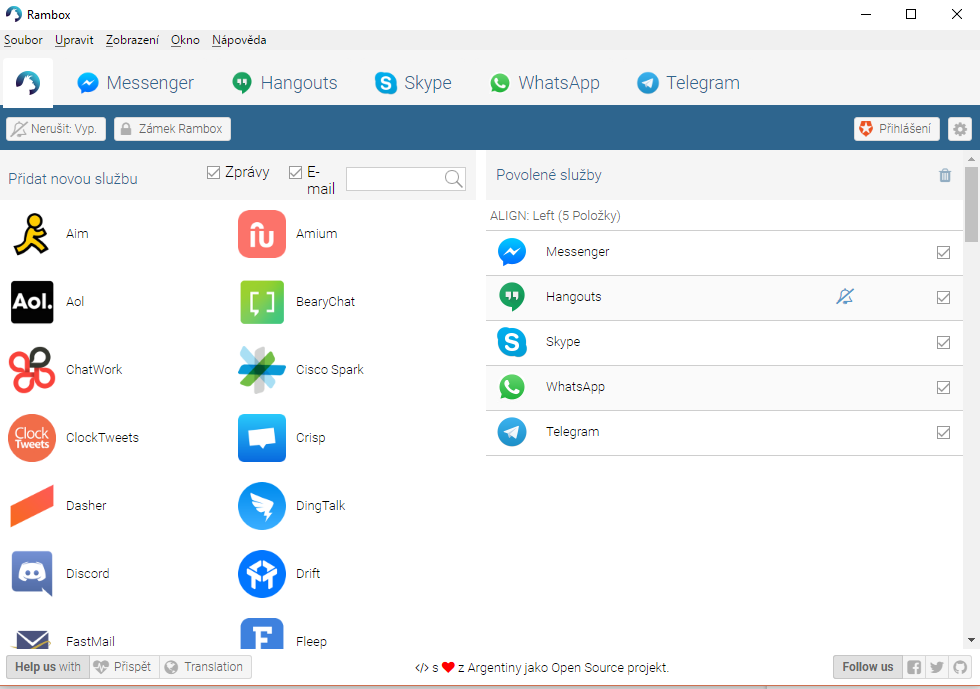This screenshot has height=689, width=980.
Task: Click the enabled services vertical scrollbar thumb
Action: [971, 204]
